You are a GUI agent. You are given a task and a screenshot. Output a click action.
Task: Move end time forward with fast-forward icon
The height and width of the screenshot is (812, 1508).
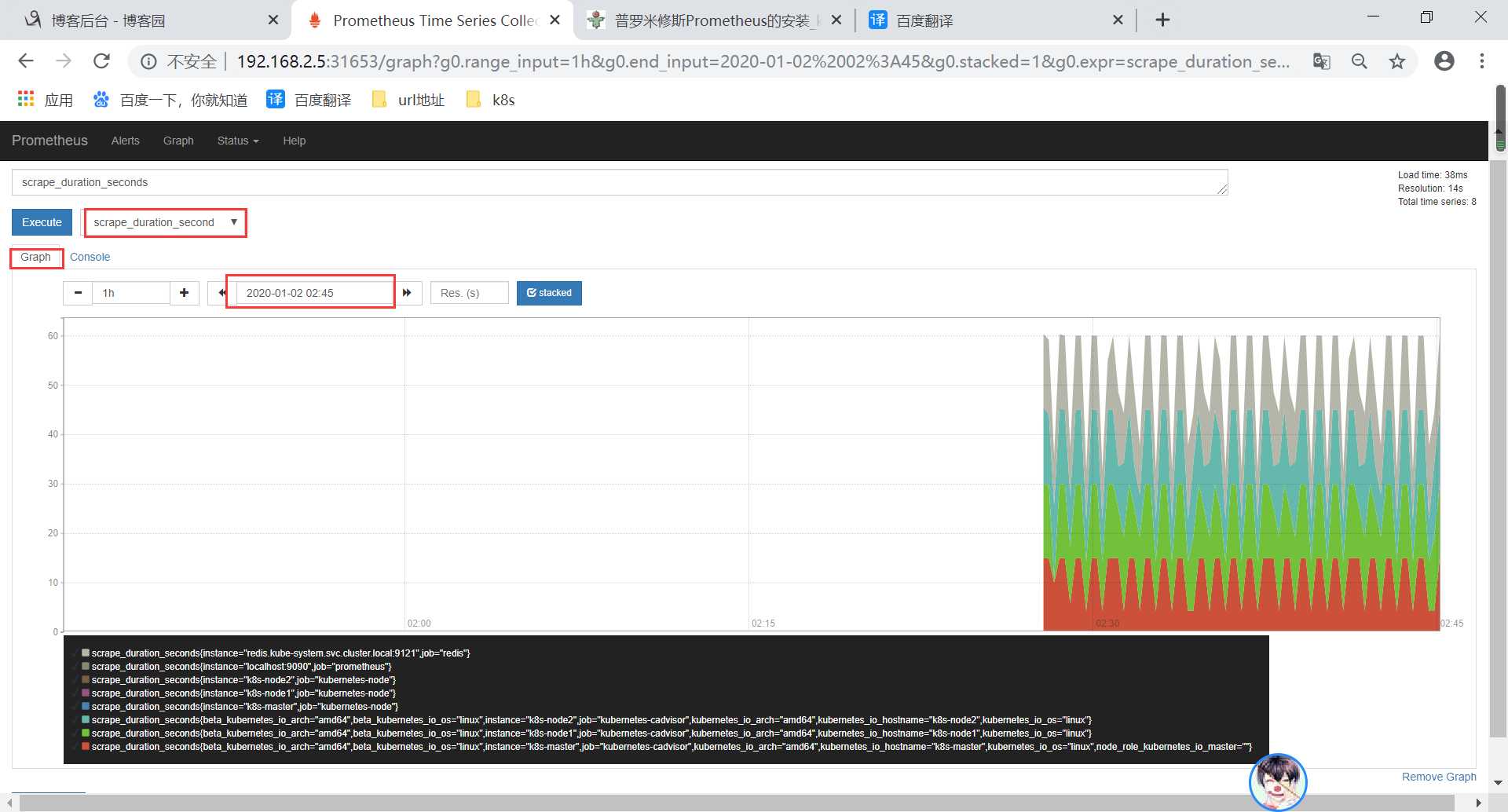pyautogui.click(x=408, y=293)
